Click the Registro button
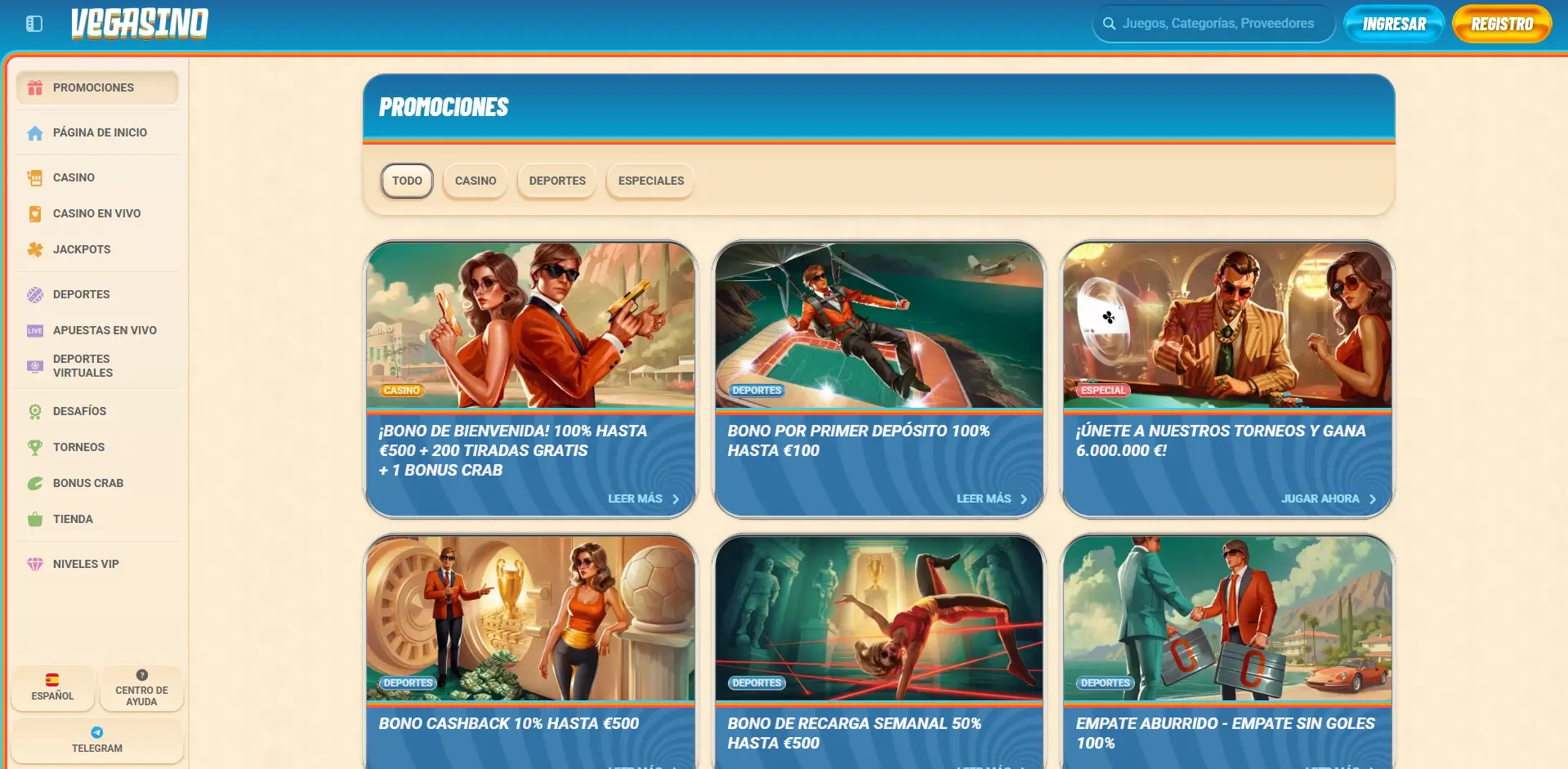The width and height of the screenshot is (1568, 769). click(x=1501, y=25)
